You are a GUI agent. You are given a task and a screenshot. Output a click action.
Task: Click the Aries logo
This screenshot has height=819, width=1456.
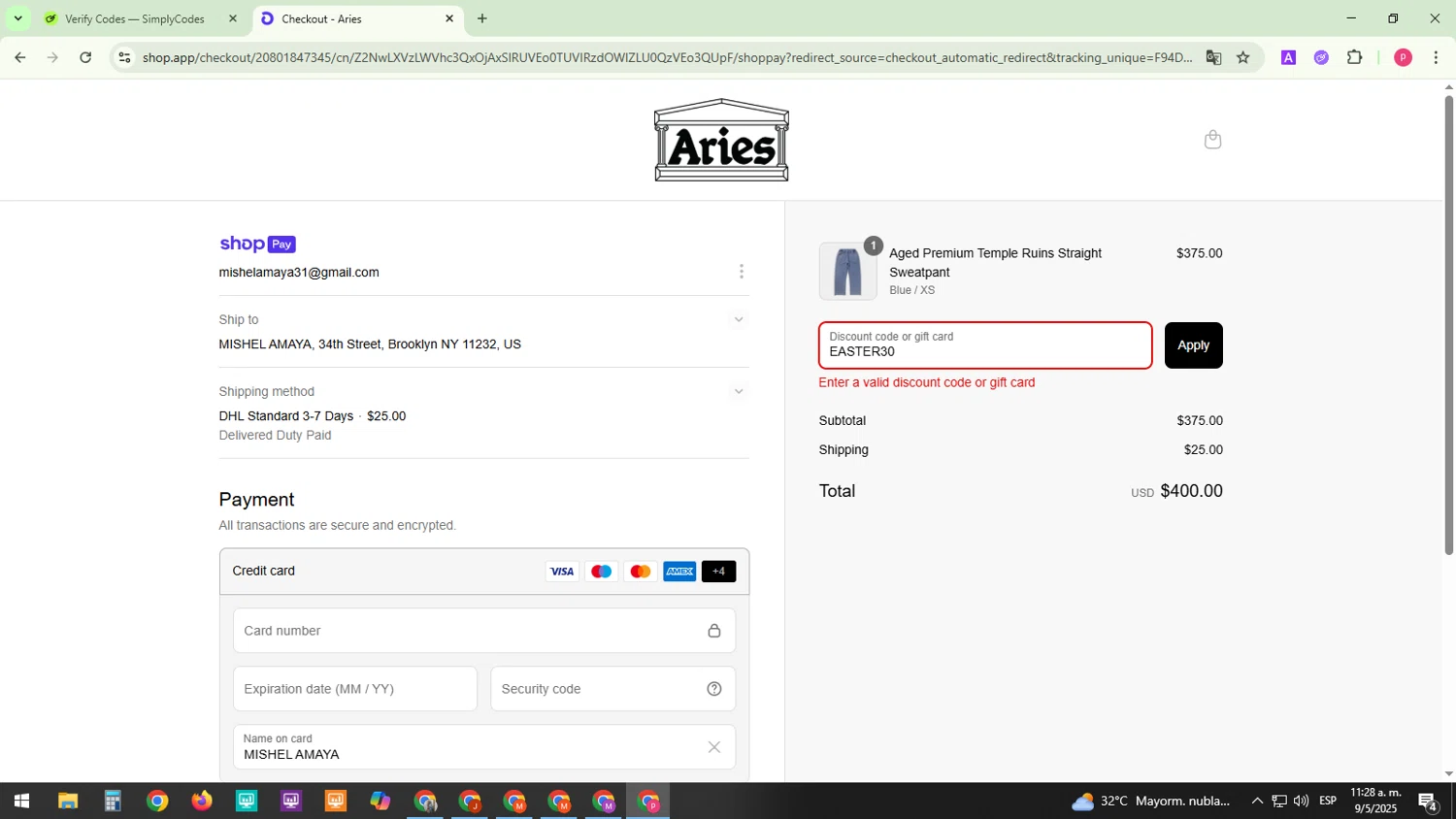click(721, 140)
